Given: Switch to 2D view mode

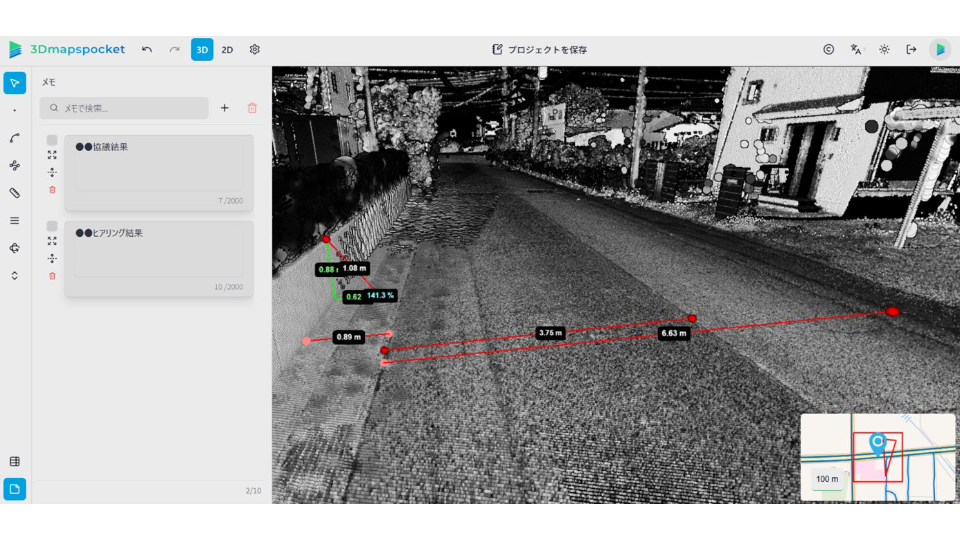Looking at the screenshot, I should [227, 49].
